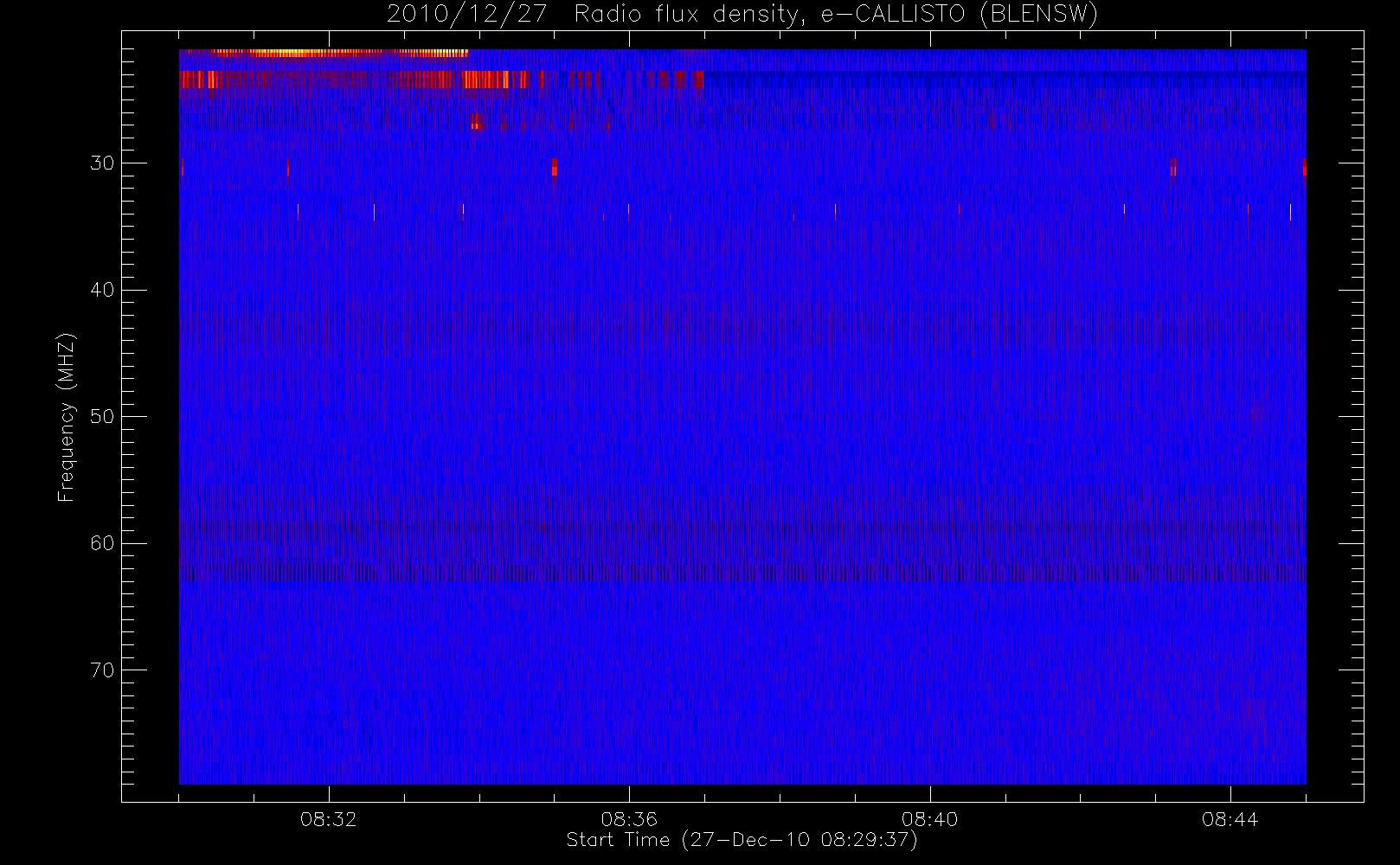Click the 30 frequency tick label
The height and width of the screenshot is (865, 1400).
pyautogui.click(x=102, y=163)
